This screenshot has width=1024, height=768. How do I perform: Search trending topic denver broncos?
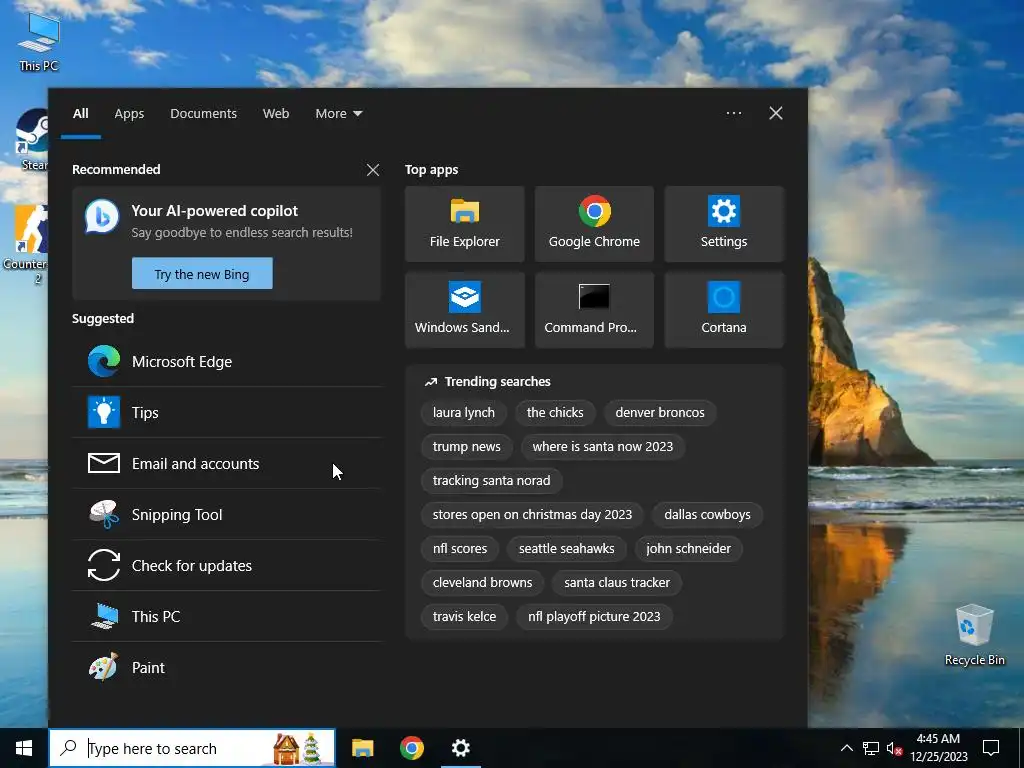[660, 413]
